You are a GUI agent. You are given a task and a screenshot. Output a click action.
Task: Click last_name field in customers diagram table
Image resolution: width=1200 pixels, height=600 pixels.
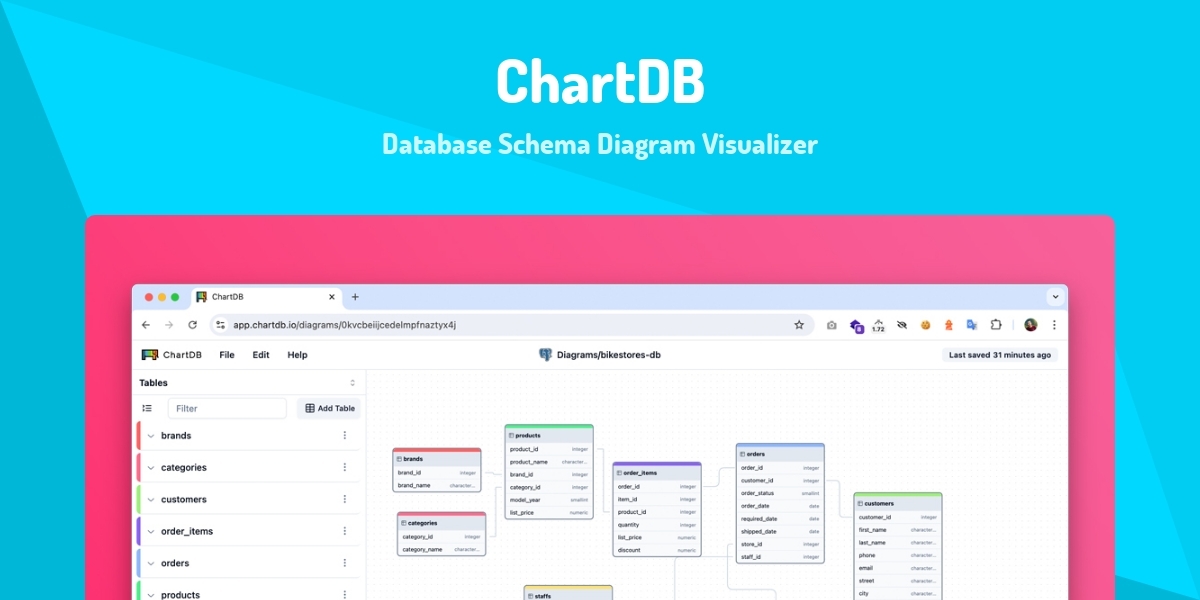click(x=898, y=543)
